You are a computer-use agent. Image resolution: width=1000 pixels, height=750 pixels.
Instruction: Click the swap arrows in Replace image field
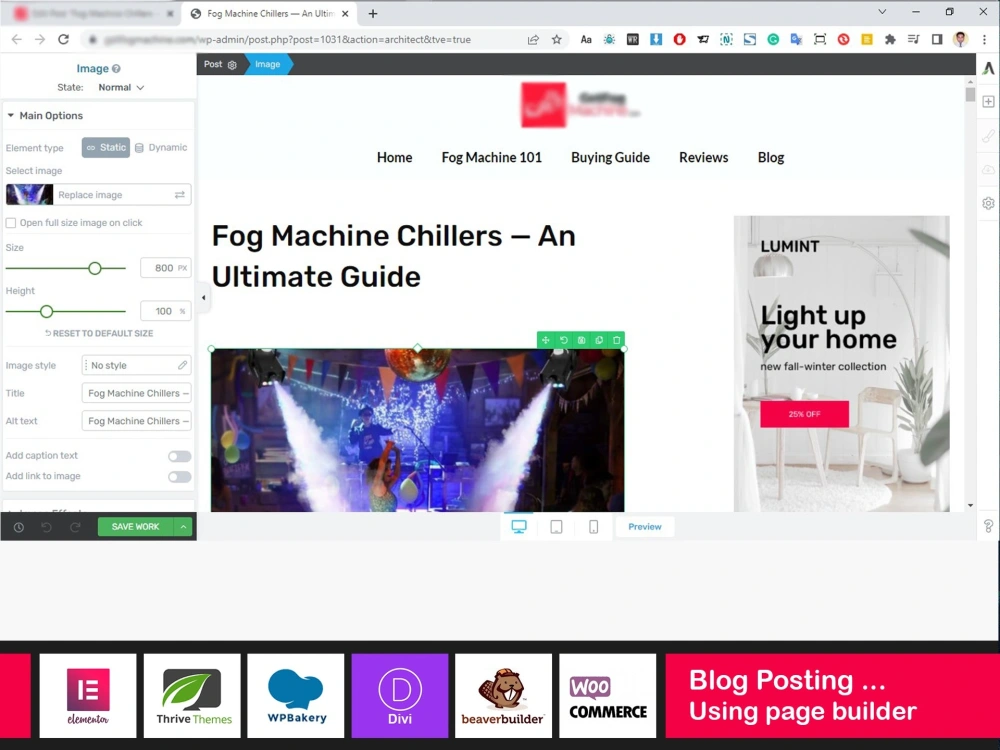pyautogui.click(x=180, y=195)
